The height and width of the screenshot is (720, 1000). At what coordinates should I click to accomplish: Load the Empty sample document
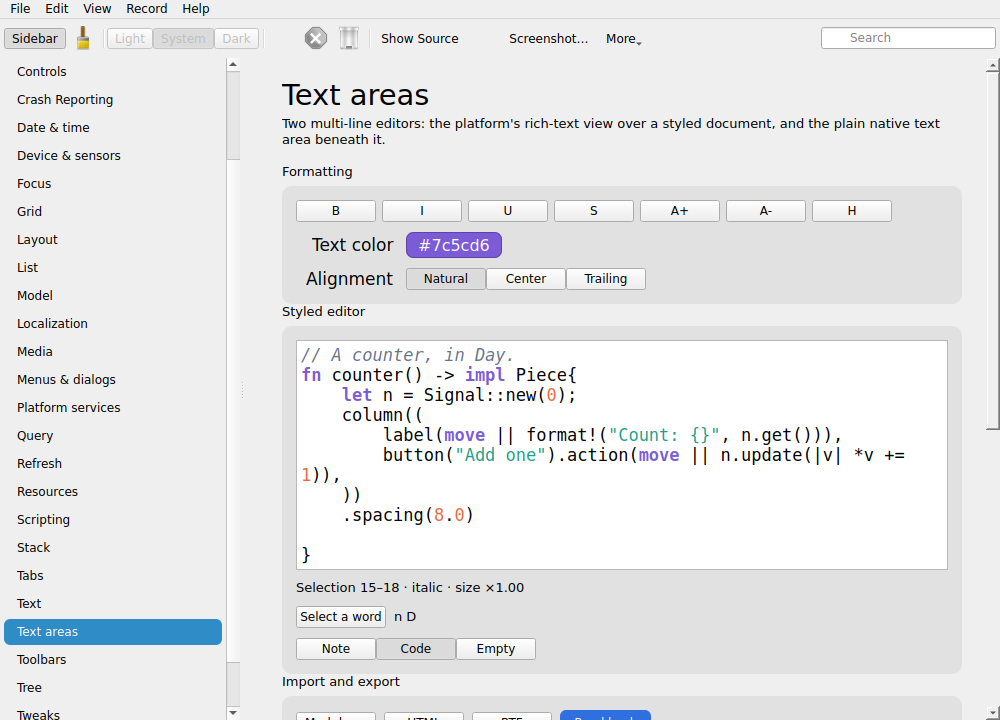[496, 649]
